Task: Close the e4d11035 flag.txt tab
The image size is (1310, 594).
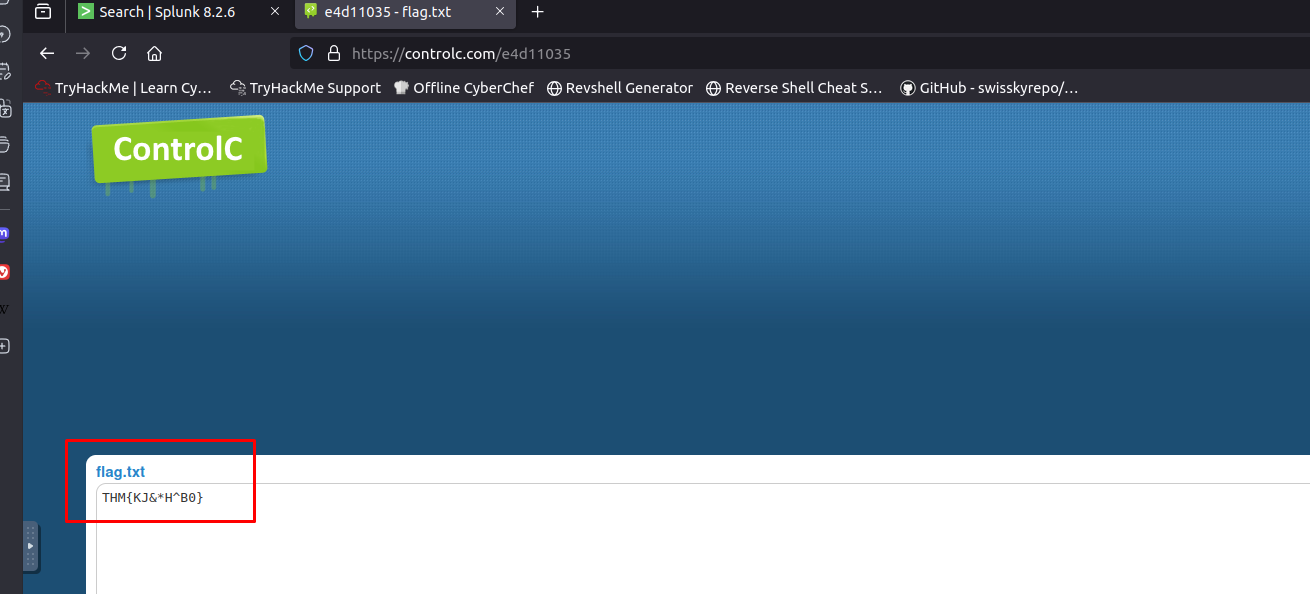Action: tap(500, 12)
